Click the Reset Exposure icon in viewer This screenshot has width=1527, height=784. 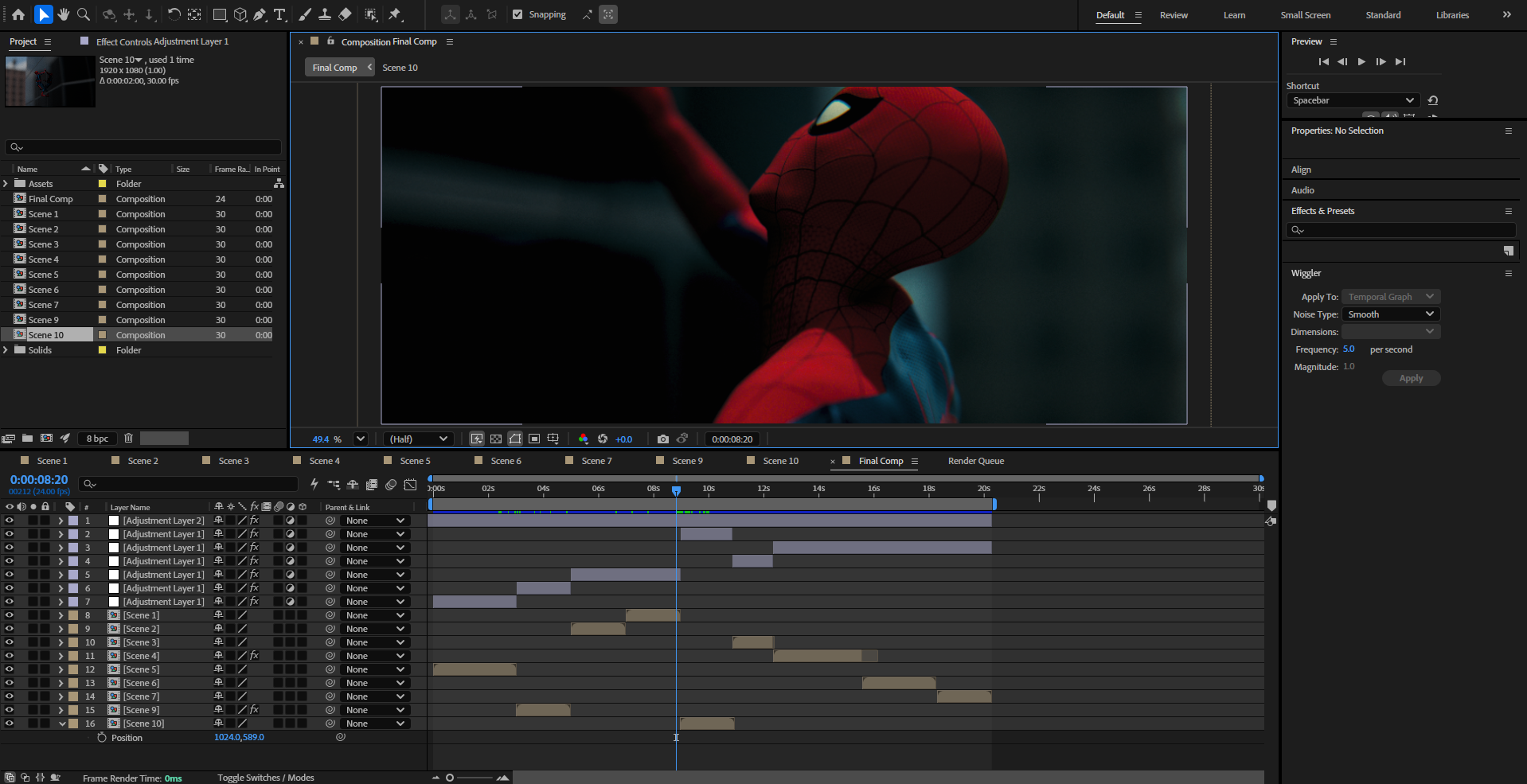(x=603, y=439)
